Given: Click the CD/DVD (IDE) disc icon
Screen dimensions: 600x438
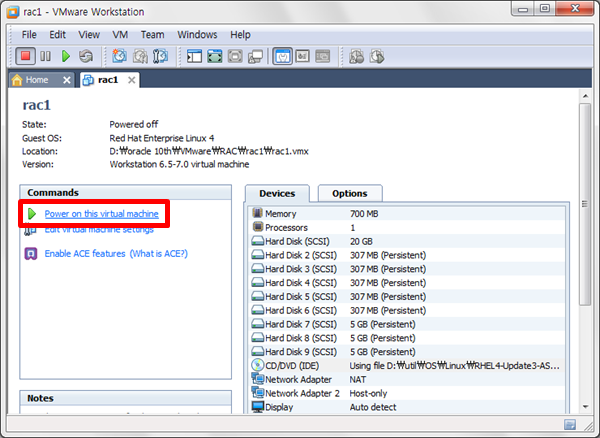Looking at the screenshot, I should [x=258, y=365].
